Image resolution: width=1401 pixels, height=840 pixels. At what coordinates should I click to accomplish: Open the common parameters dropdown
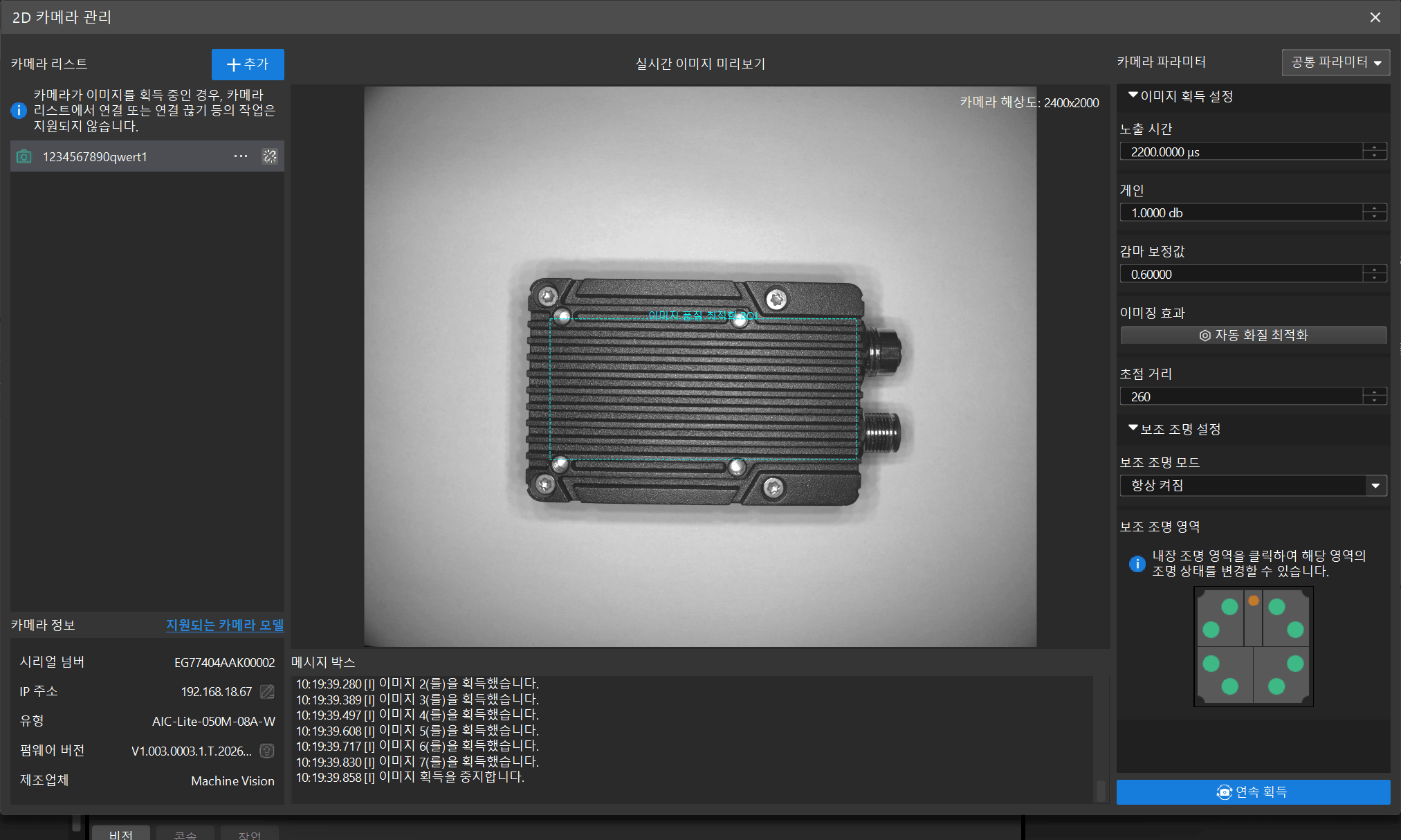pos(1335,62)
